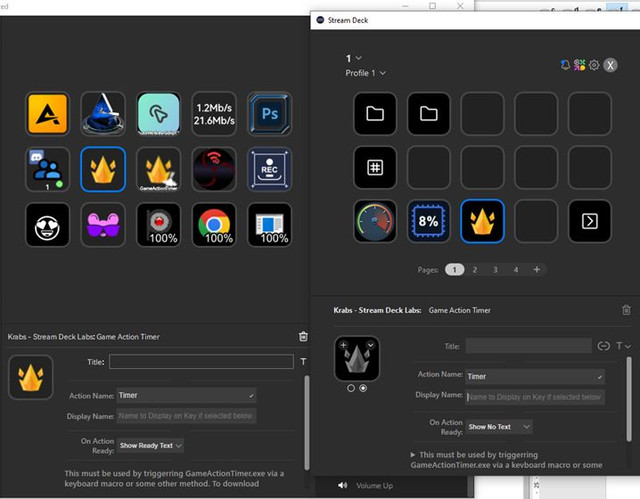This screenshot has height=499, width=640.
Task: Add a new page with plus button
Action: point(536,269)
